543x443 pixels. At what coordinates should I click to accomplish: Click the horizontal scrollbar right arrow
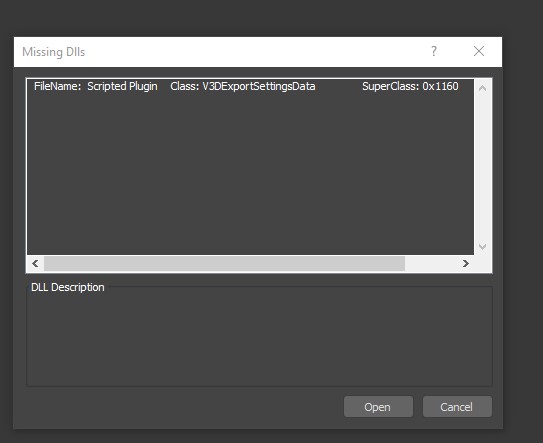(x=466, y=264)
